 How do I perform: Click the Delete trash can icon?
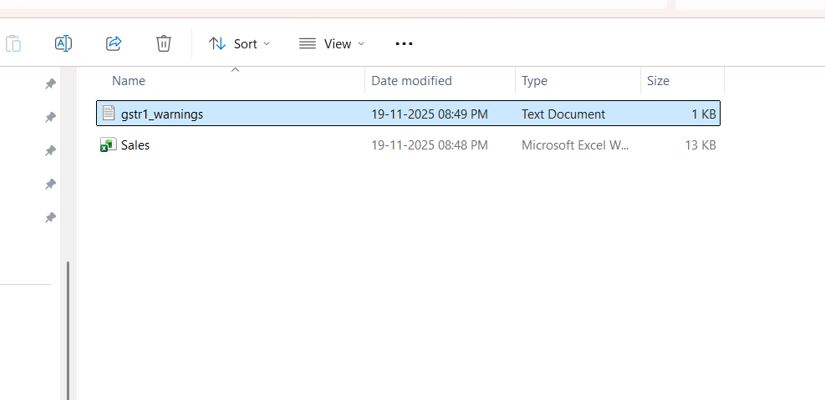coord(164,43)
